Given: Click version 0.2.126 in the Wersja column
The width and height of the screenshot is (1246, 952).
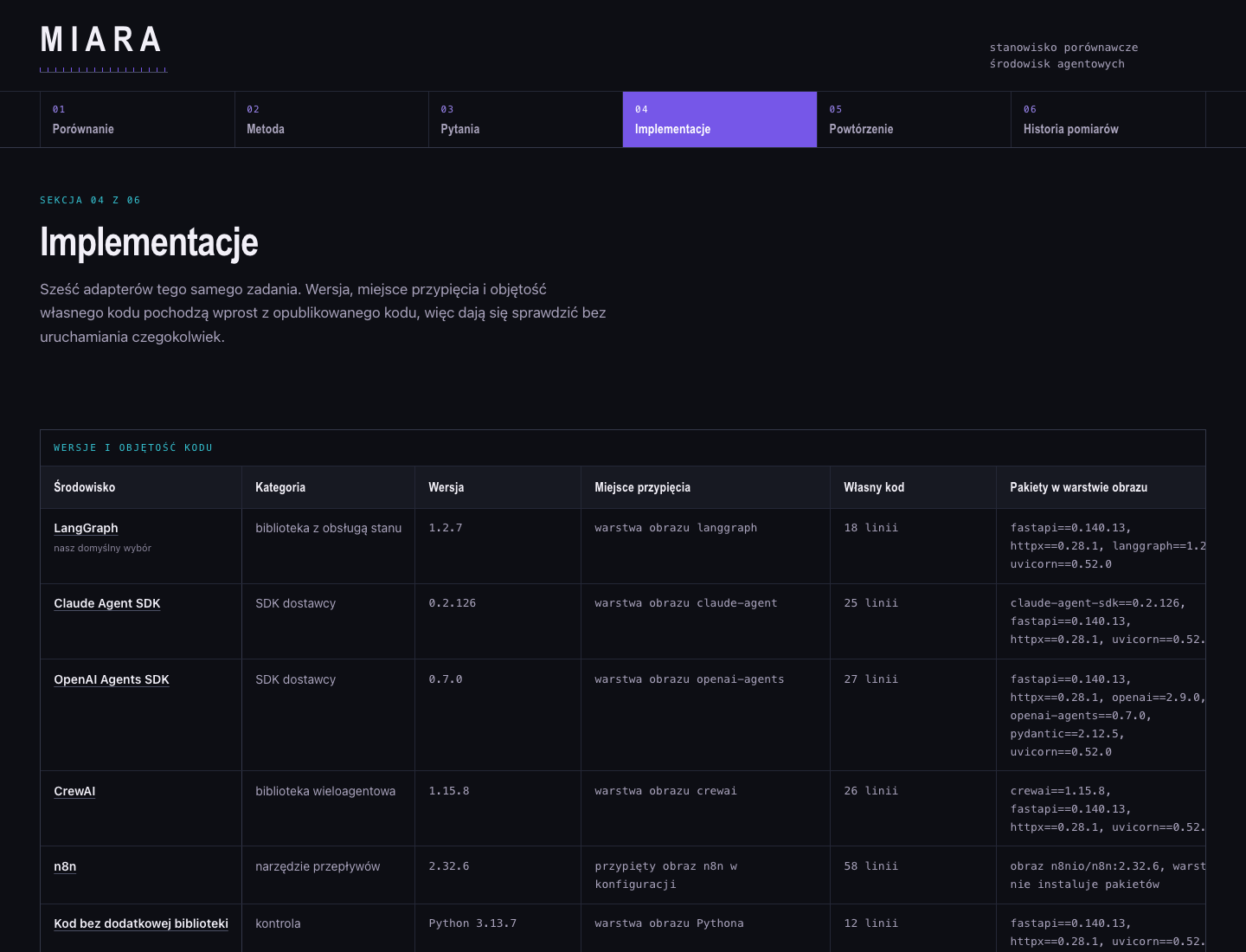Looking at the screenshot, I should [453, 603].
